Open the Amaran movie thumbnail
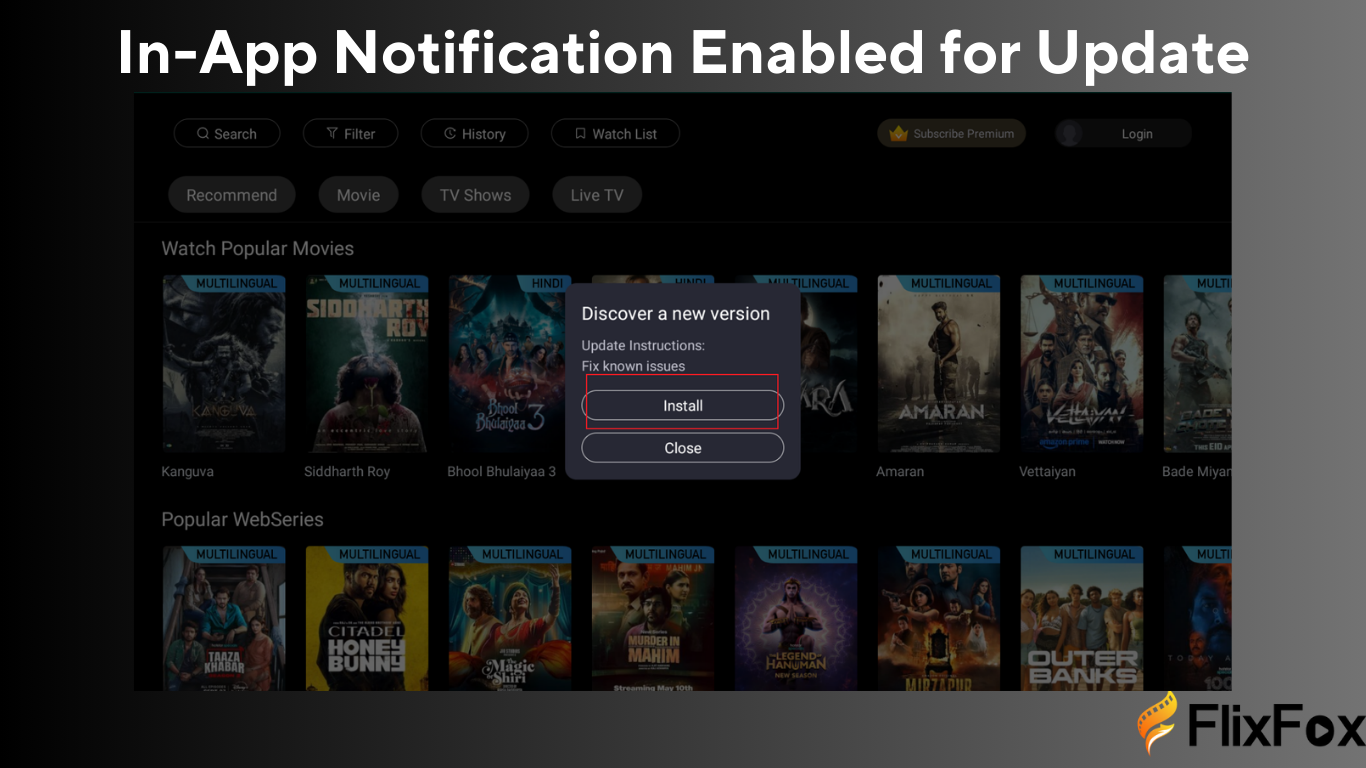 pyautogui.click(x=939, y=364)
